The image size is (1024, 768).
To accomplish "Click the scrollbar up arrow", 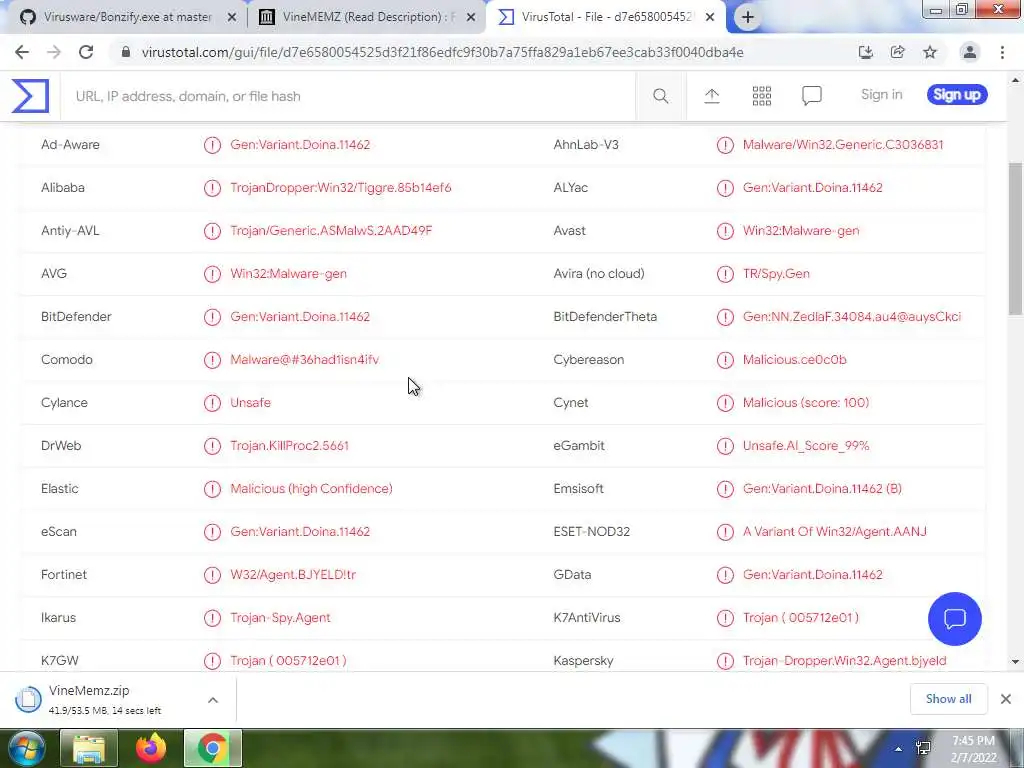I will coord(1016,81).
